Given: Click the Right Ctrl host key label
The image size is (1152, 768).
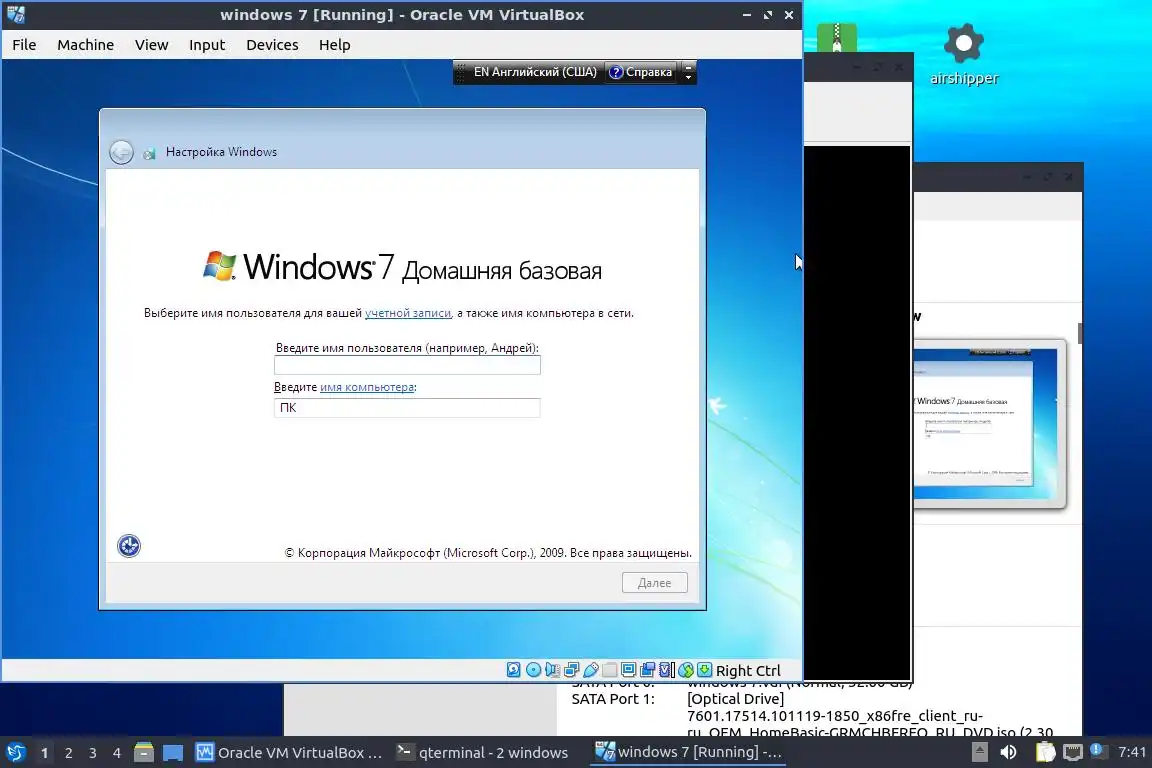Looking at the screenshot, I should click(x=748, y=670).
